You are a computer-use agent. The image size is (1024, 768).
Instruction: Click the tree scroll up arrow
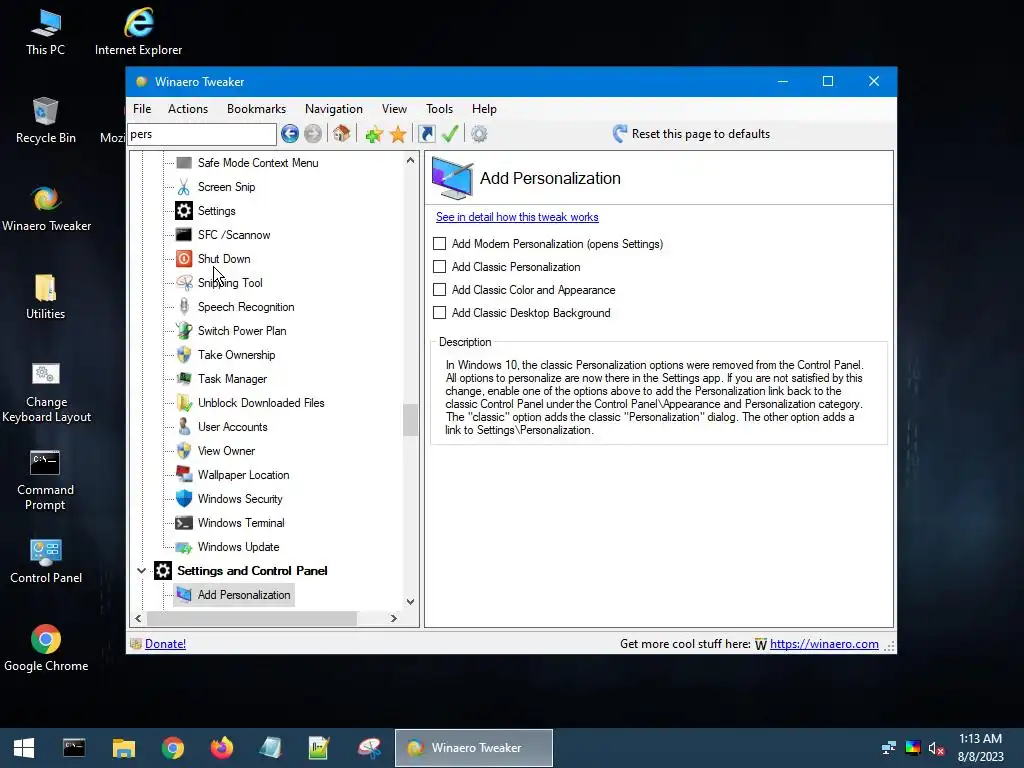410,160
